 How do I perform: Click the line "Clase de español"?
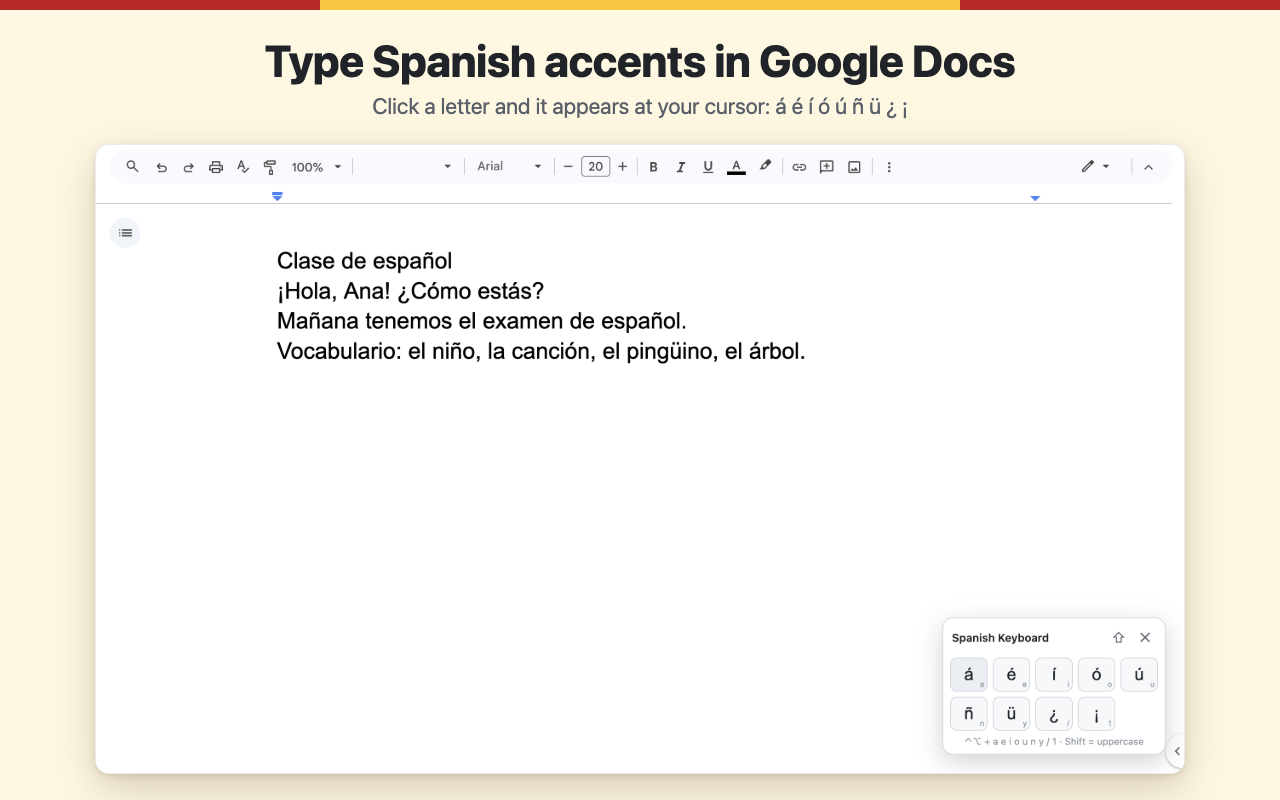(x=365, y=261)
